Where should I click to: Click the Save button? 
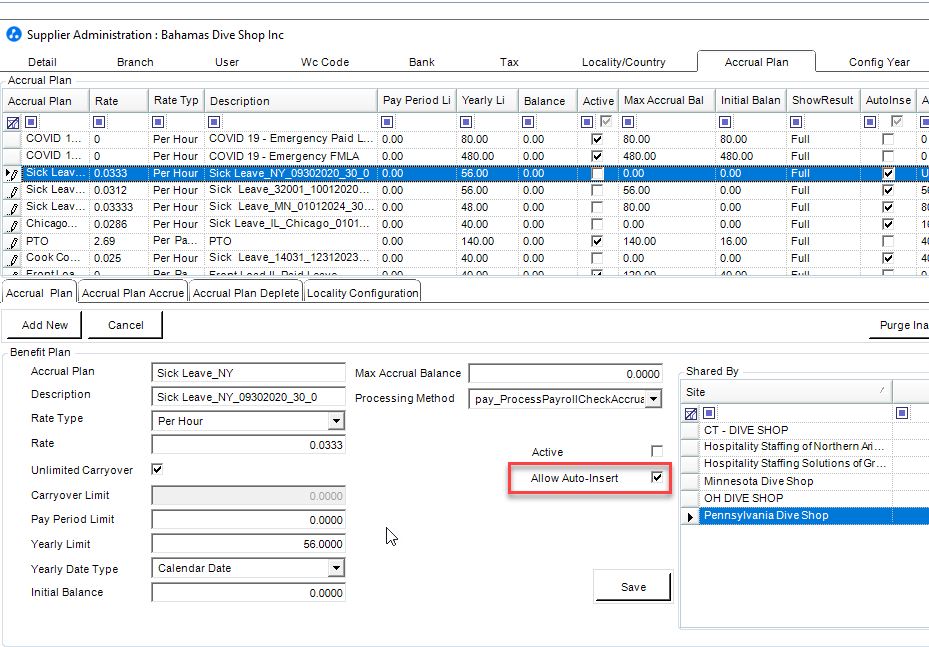coord(633,587)
